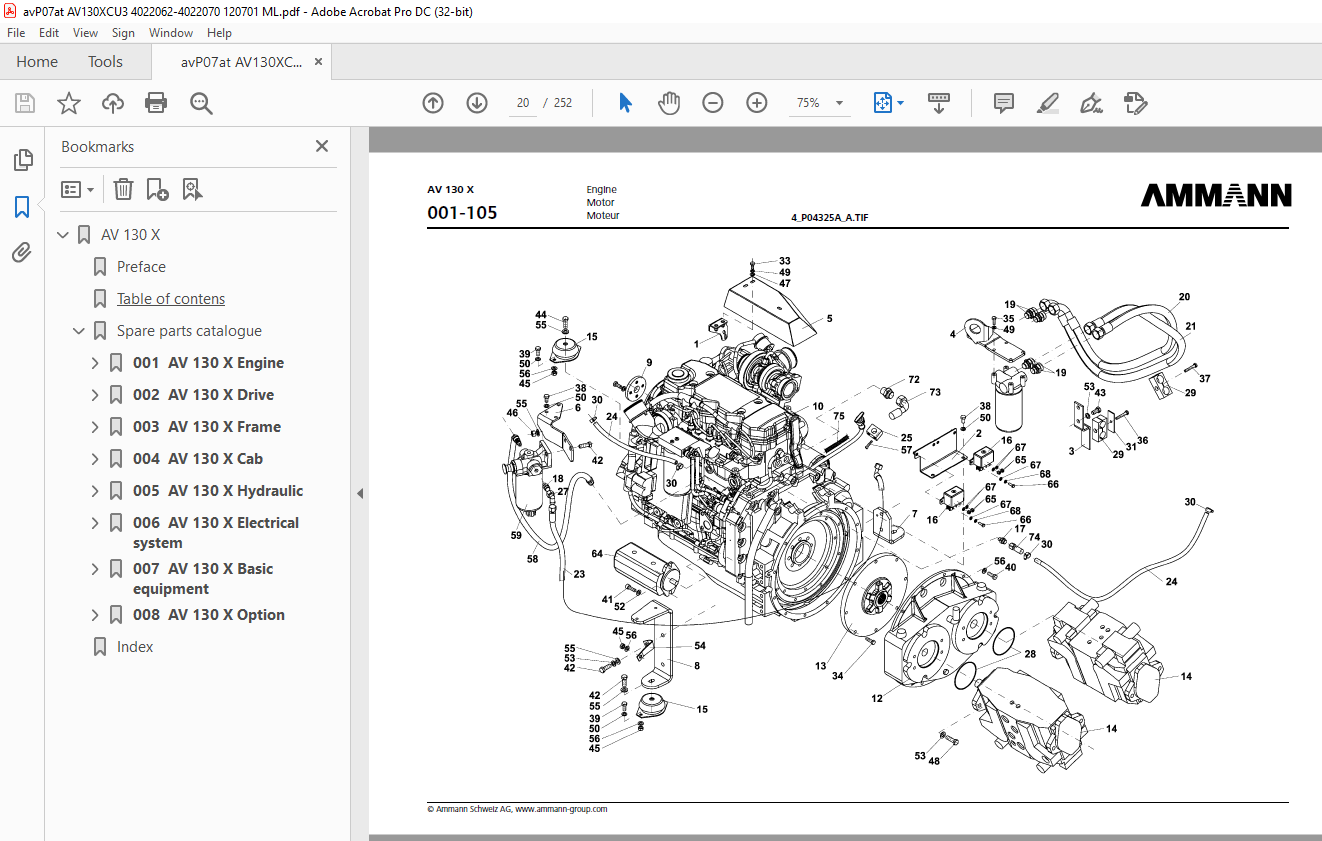Open the edit and send tool
The image size is (1322, 841).
pos(1135,103)
